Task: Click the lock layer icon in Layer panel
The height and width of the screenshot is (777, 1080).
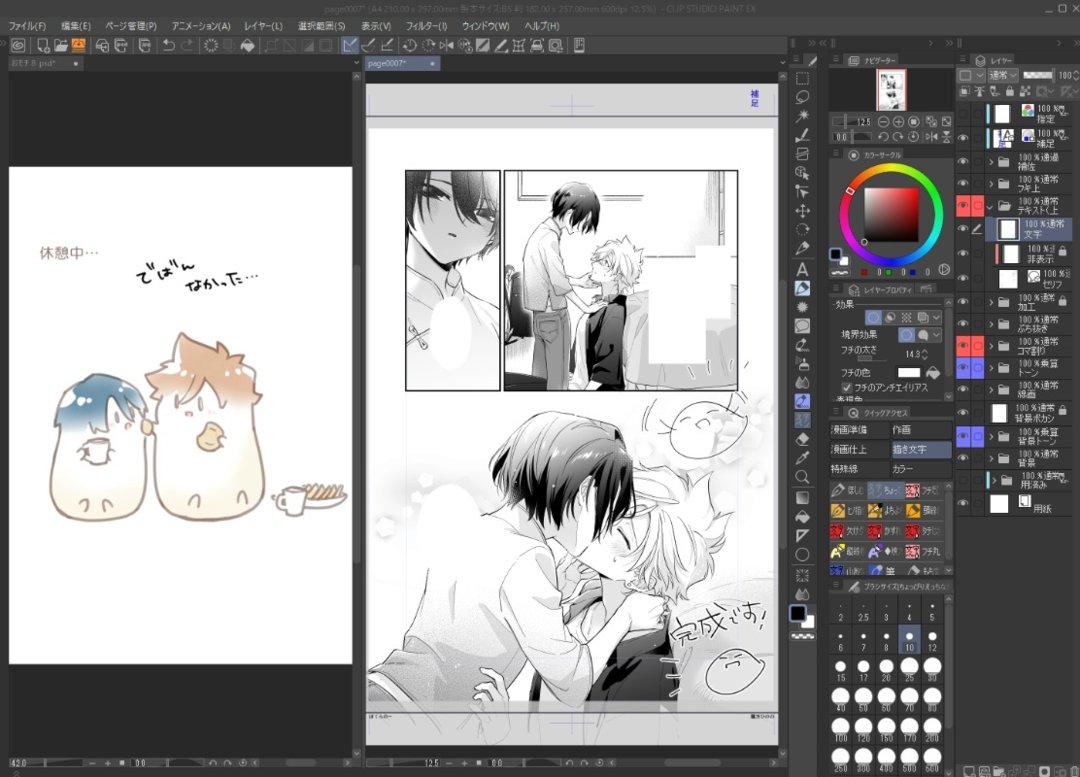Action: (1010, 91)
